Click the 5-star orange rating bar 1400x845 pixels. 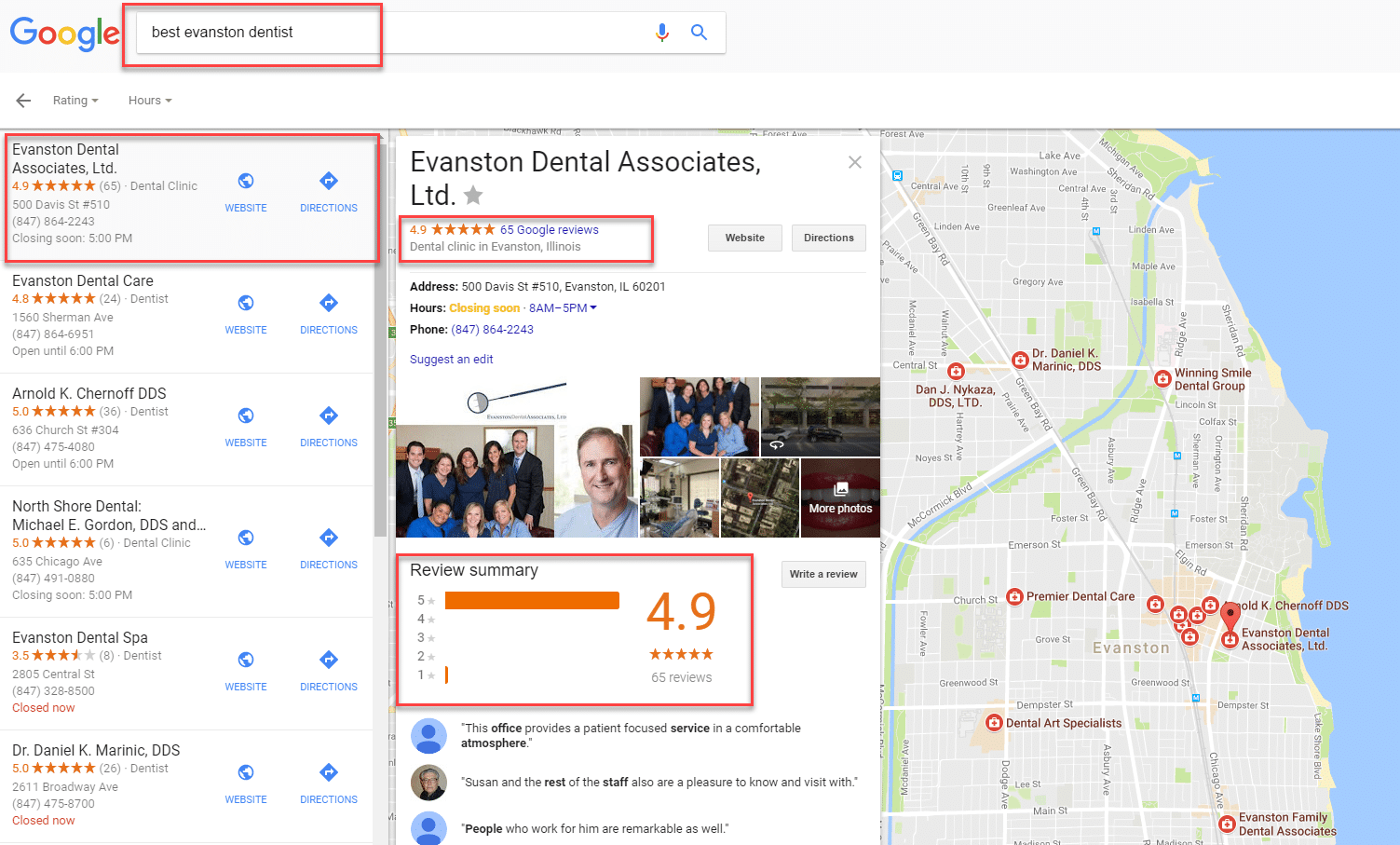[x=532, y=600]
